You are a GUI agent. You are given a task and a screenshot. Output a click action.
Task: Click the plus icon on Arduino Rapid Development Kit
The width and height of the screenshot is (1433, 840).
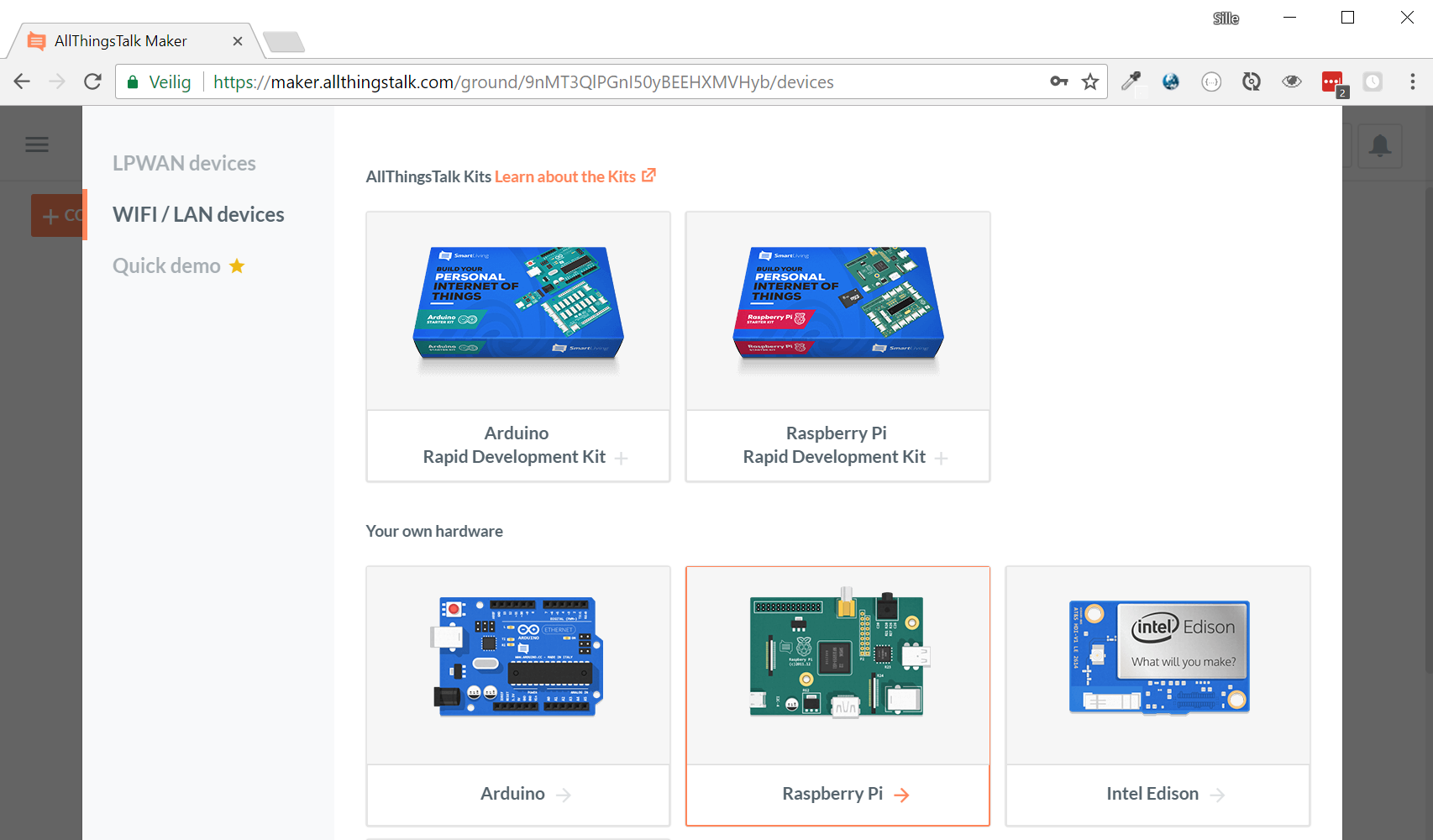click(x=621, y=459)
